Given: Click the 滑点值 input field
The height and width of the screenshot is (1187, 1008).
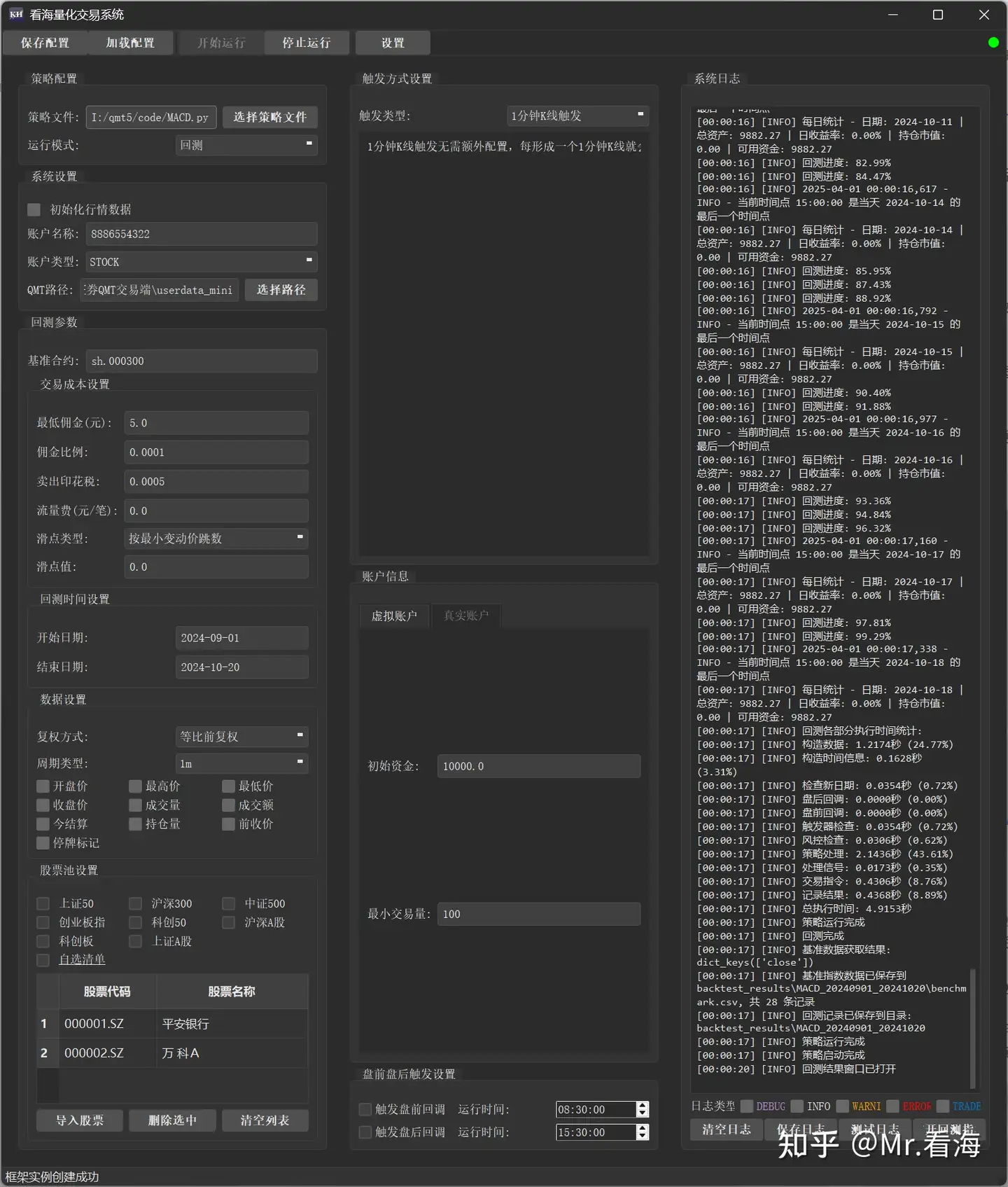Looking at the screenshot, I should [216, 567].
